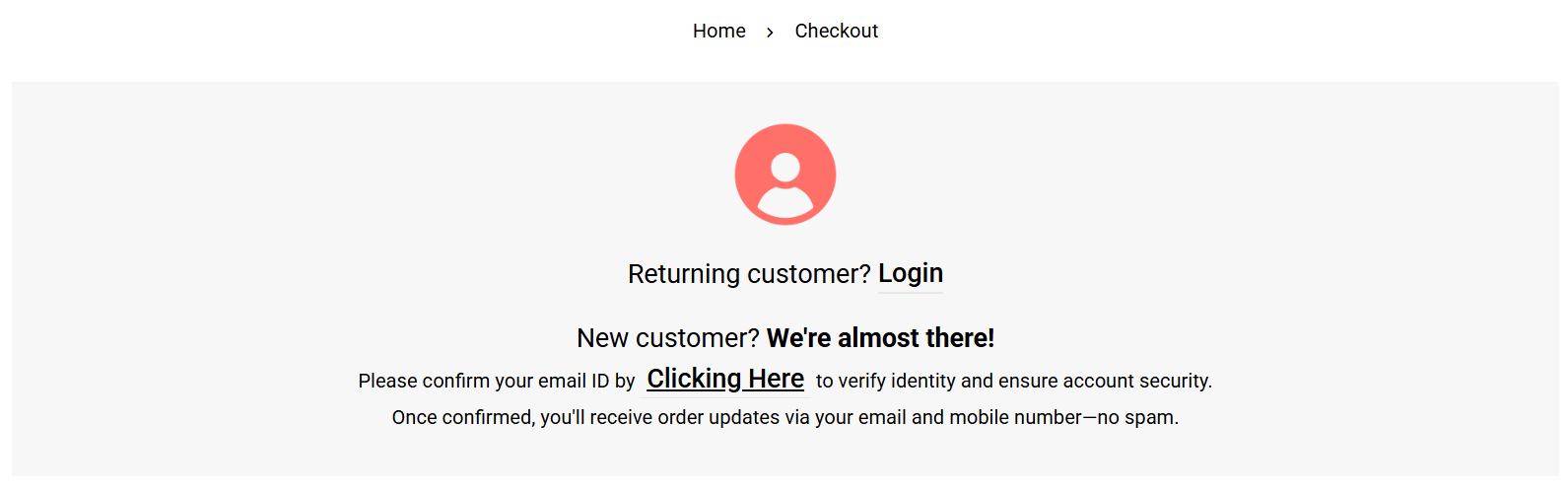Click the breadcrumb chevron separator arrow

tap(770, 33)
